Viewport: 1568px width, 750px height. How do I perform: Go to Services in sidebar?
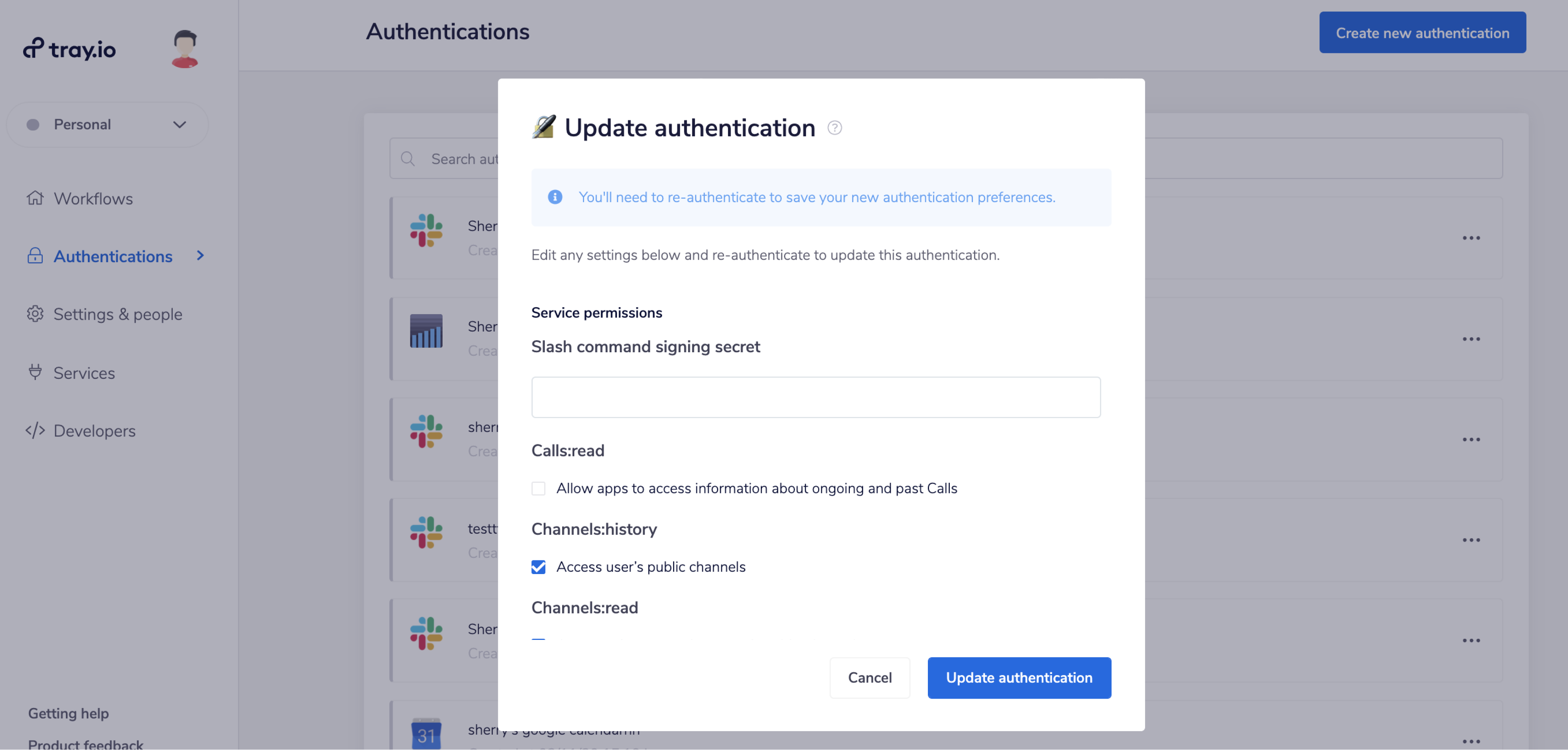84,373
